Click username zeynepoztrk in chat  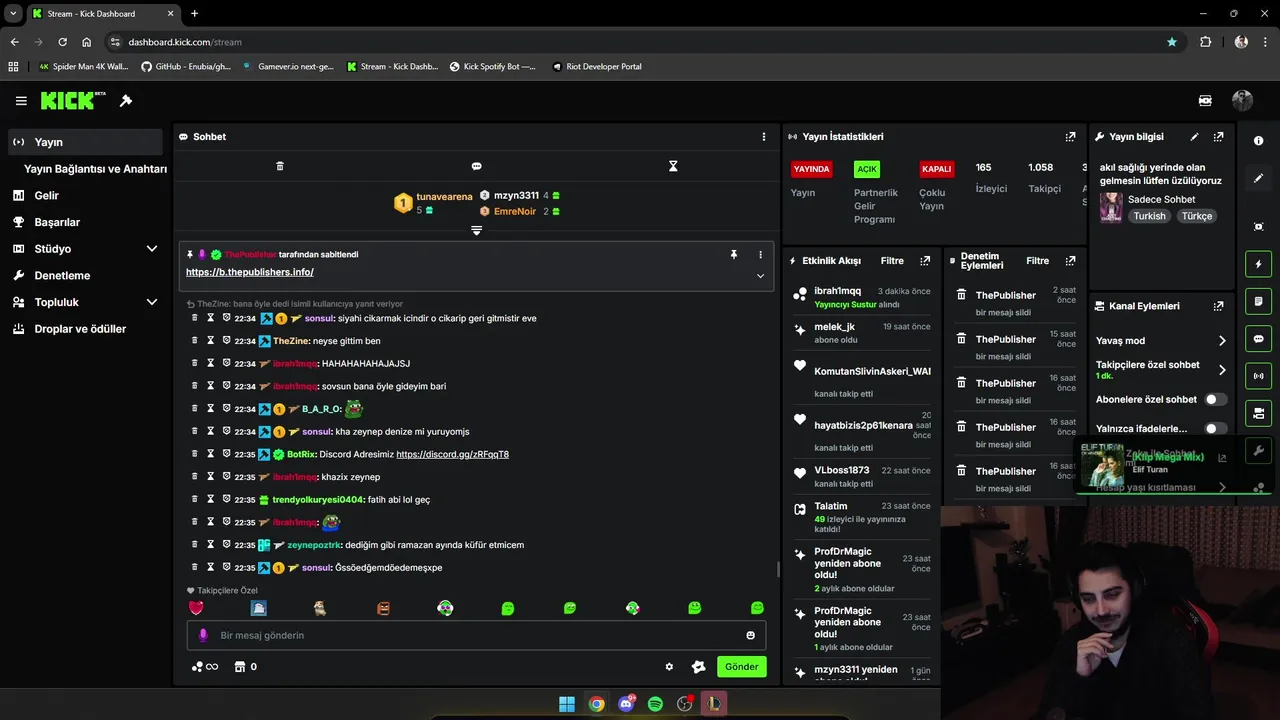(314, 545)
